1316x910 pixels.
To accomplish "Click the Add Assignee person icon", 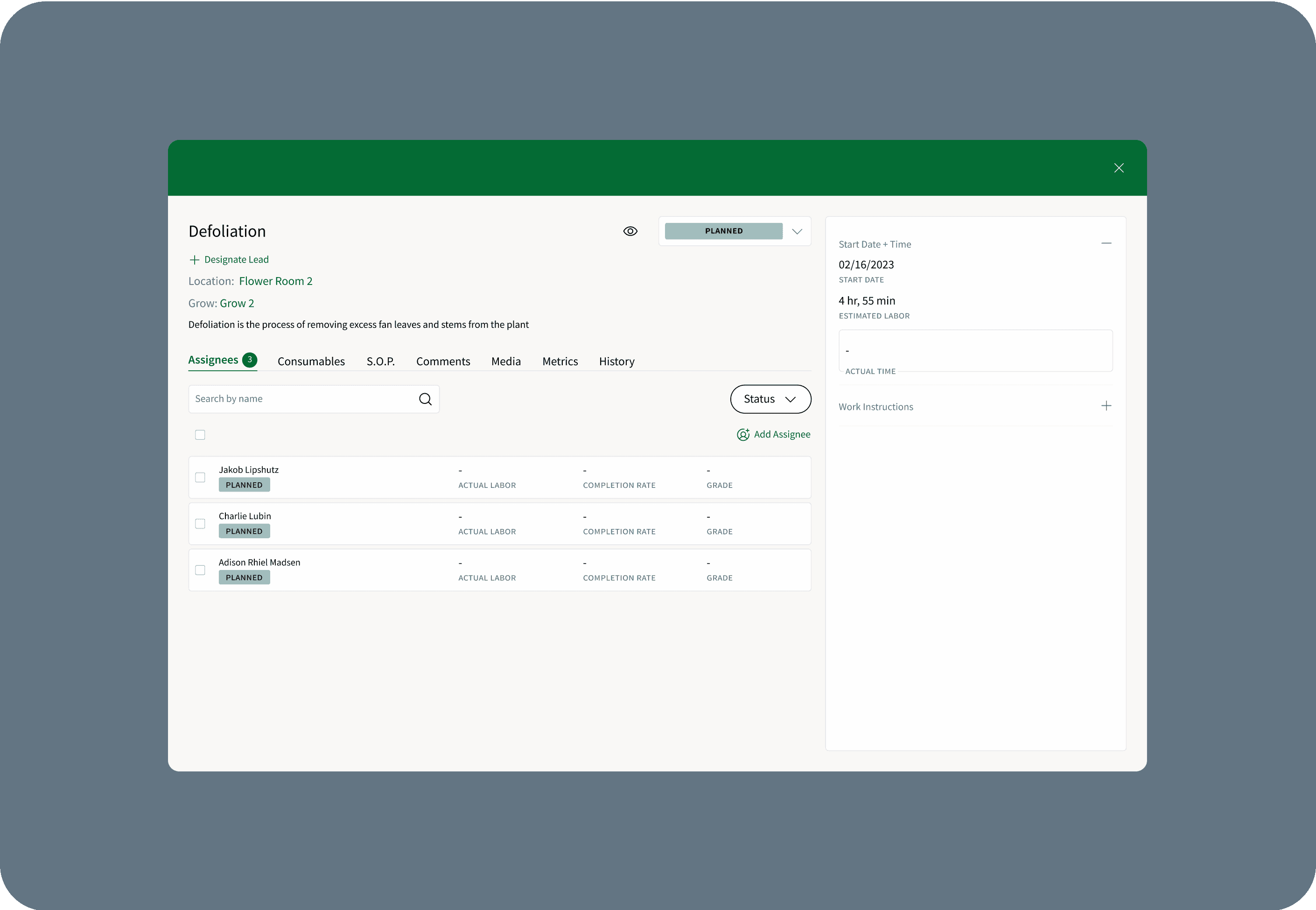I will tap(743, 434).
